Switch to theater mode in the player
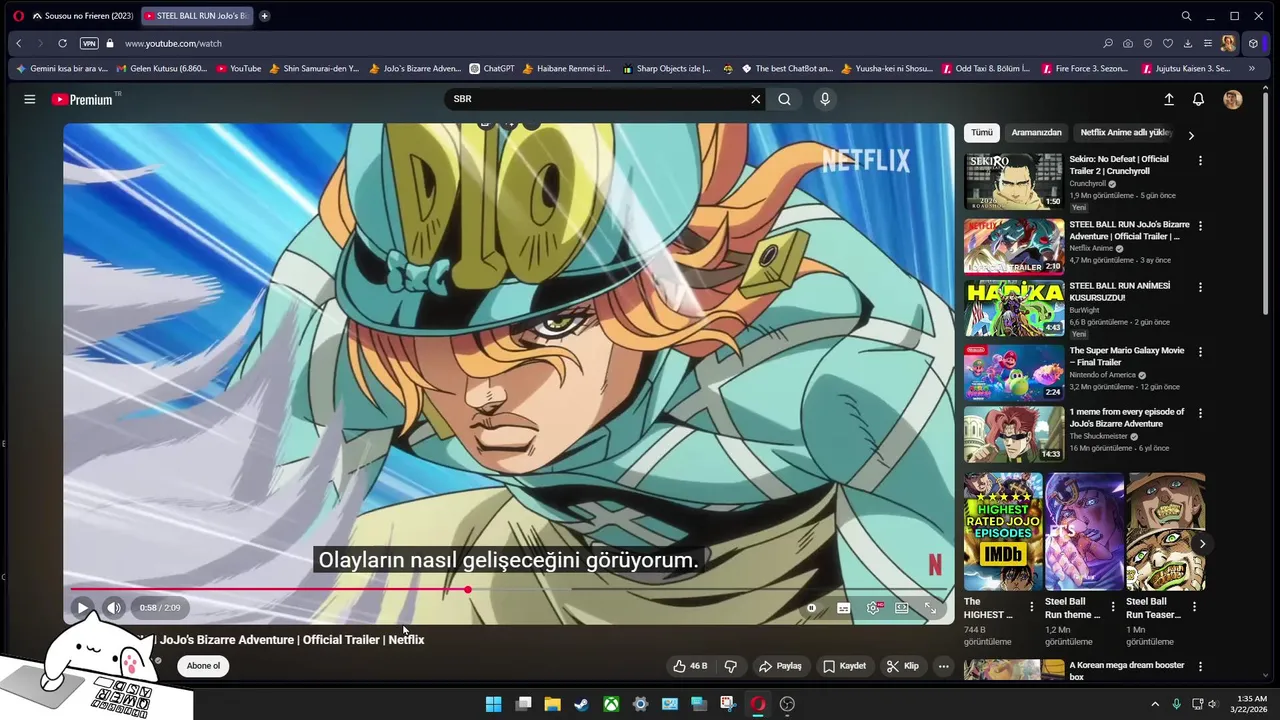The height and width of the screenshot is (720, 1280). (x=901, y=607)
